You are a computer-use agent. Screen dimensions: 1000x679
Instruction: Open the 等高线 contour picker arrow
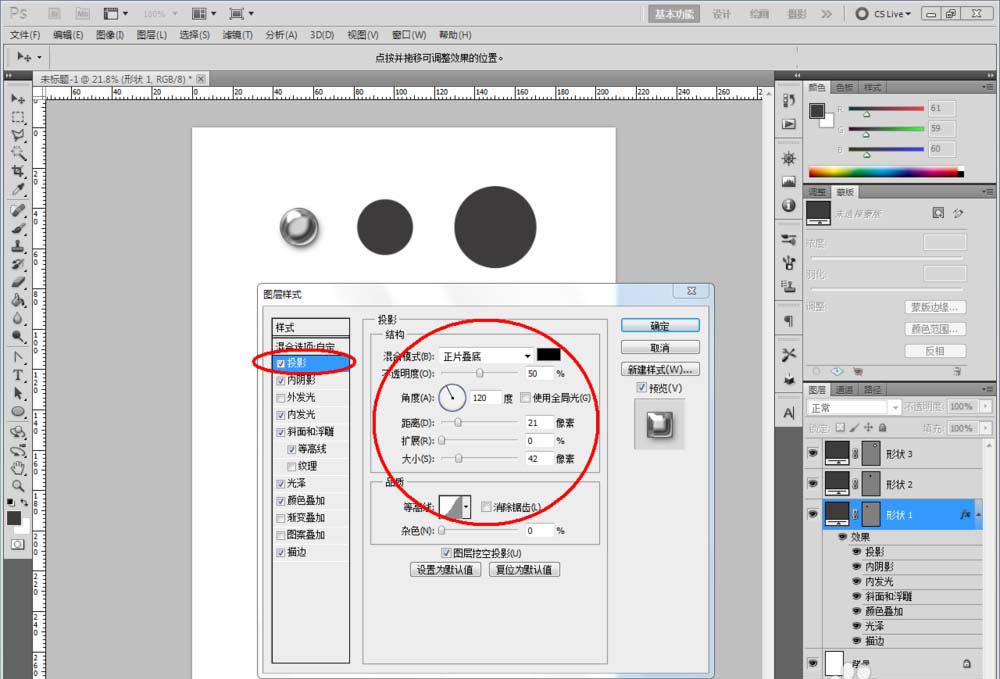point(466,507)
